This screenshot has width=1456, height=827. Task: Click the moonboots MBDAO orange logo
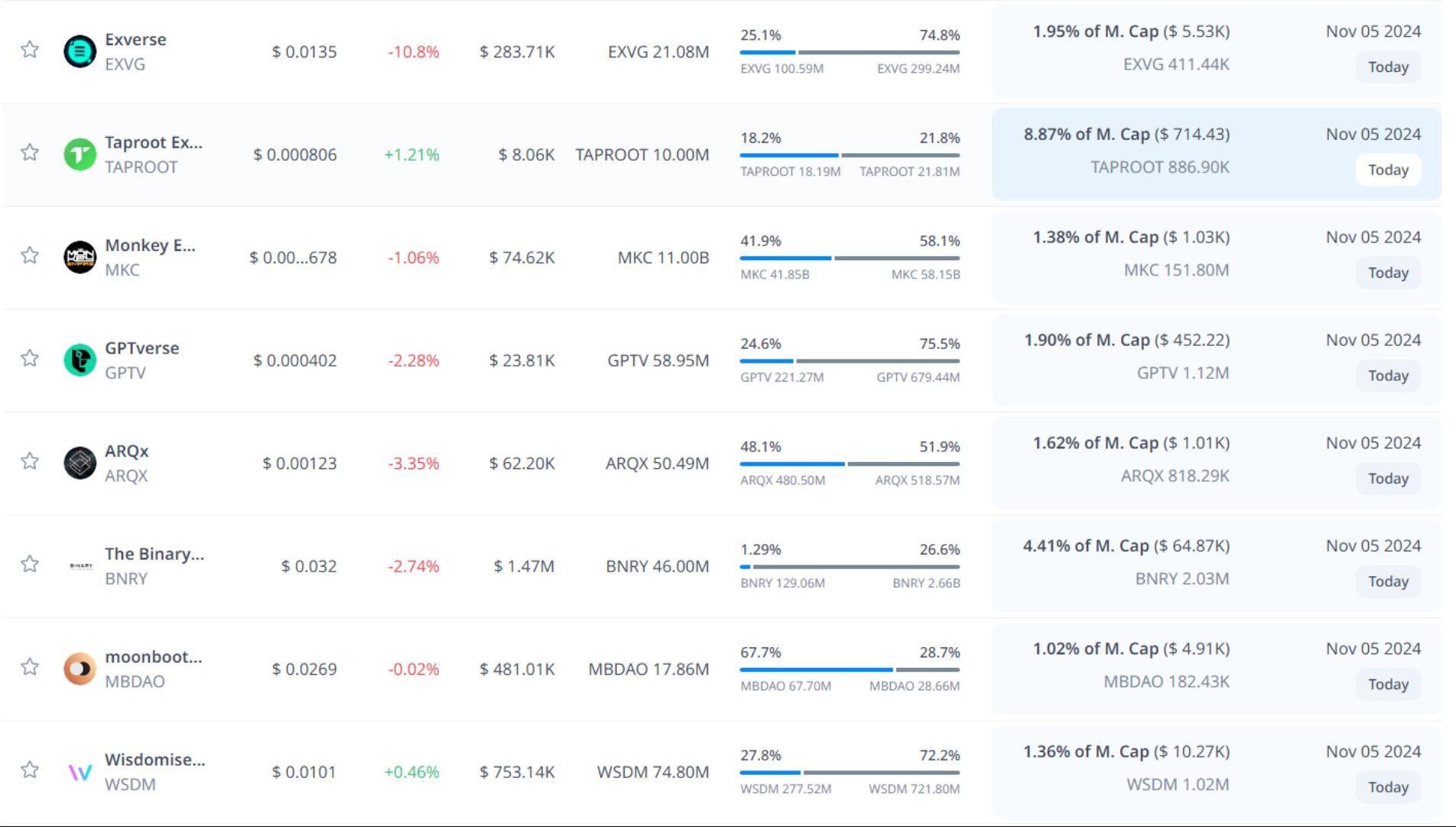pyautogui.click(x=80, y=669)
